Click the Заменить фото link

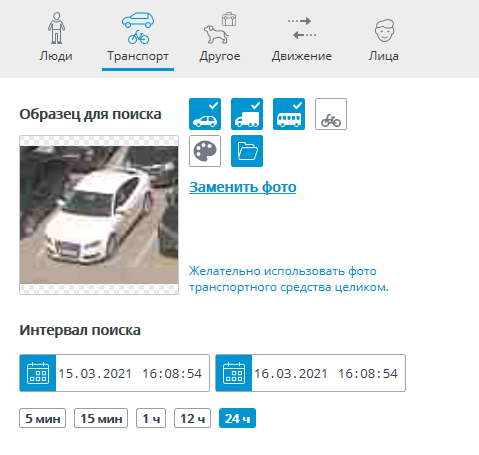pyautogui.click(x=243, y=187)
